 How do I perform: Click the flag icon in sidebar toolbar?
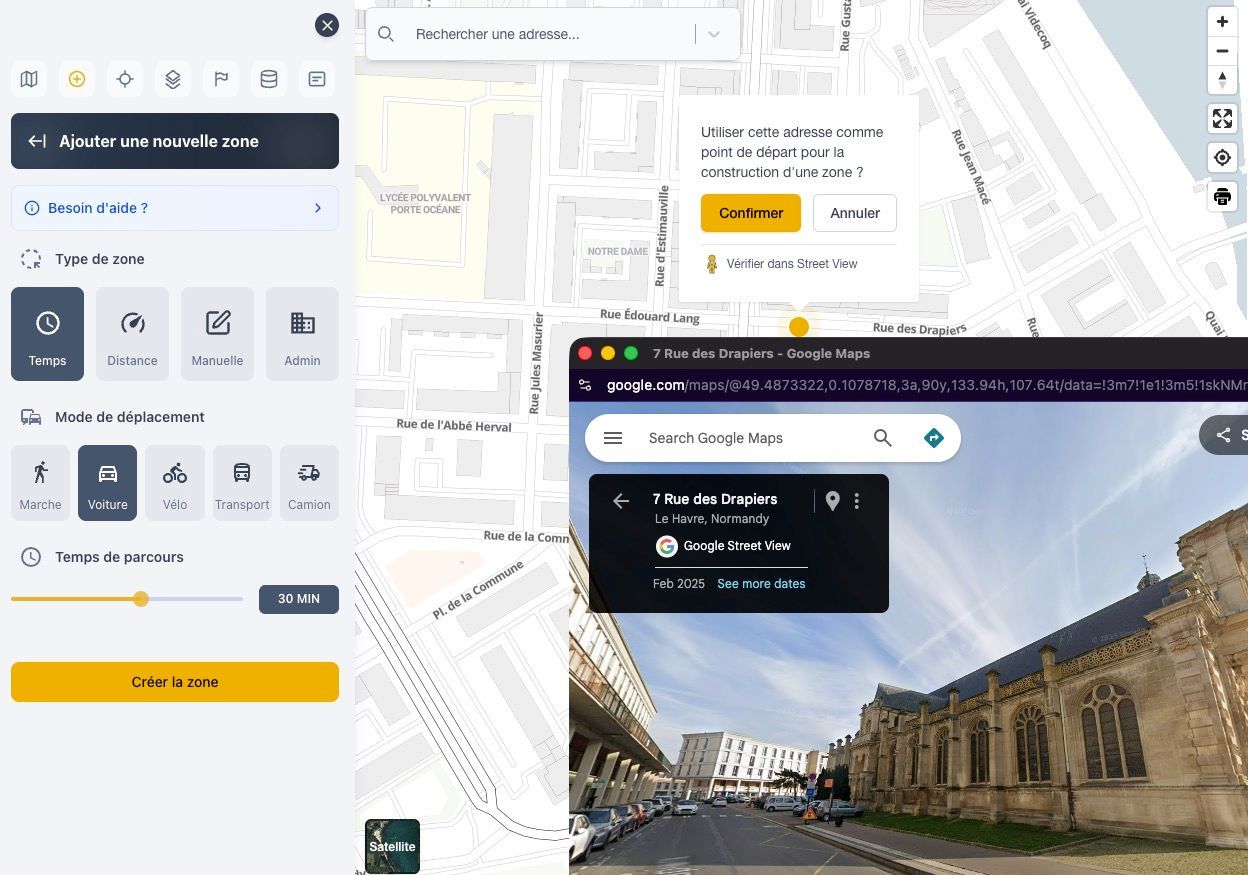coord(221,79)
